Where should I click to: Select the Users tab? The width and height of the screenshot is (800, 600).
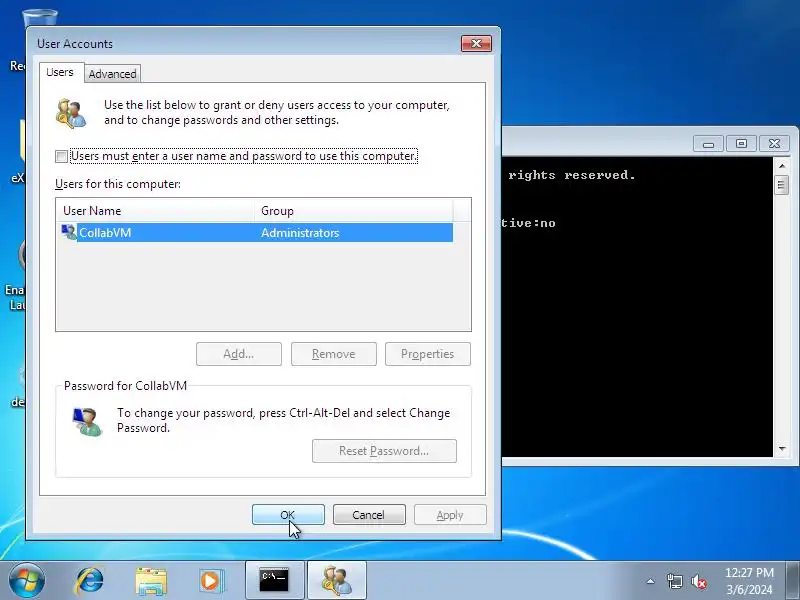click(x=60, y=72)
